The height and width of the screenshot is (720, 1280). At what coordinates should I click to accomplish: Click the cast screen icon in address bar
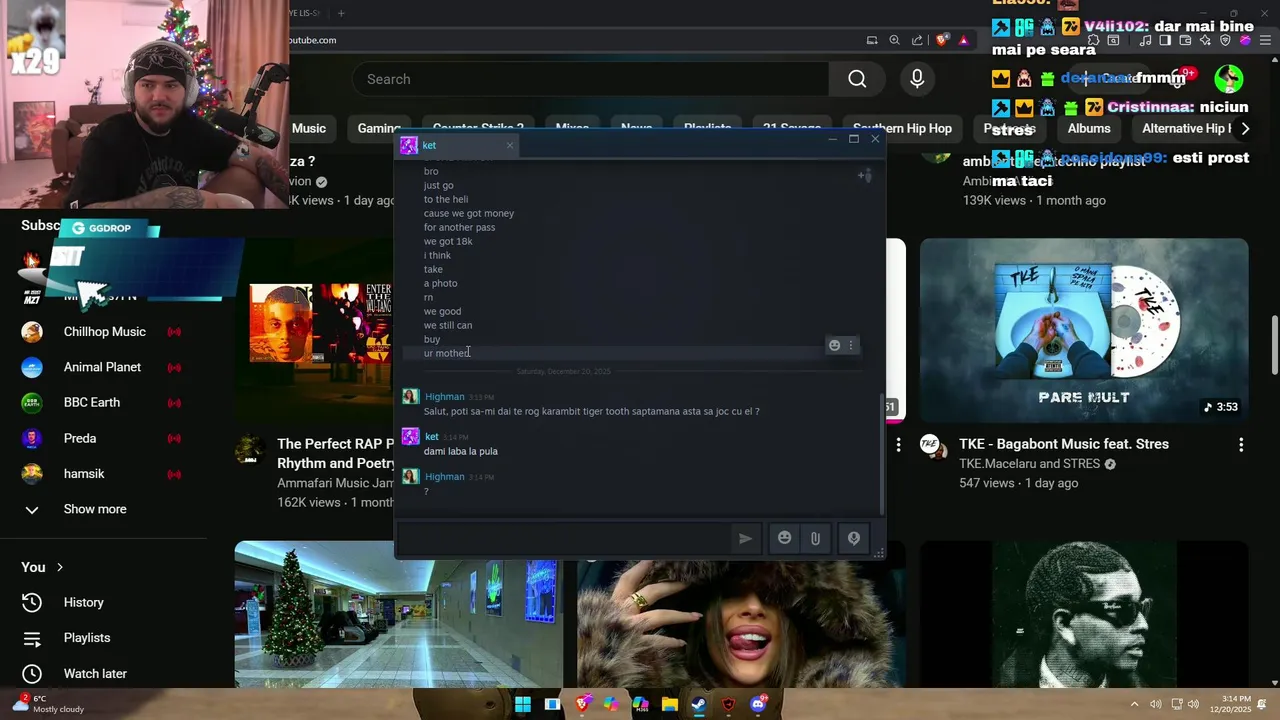click(x=872, y=40)
